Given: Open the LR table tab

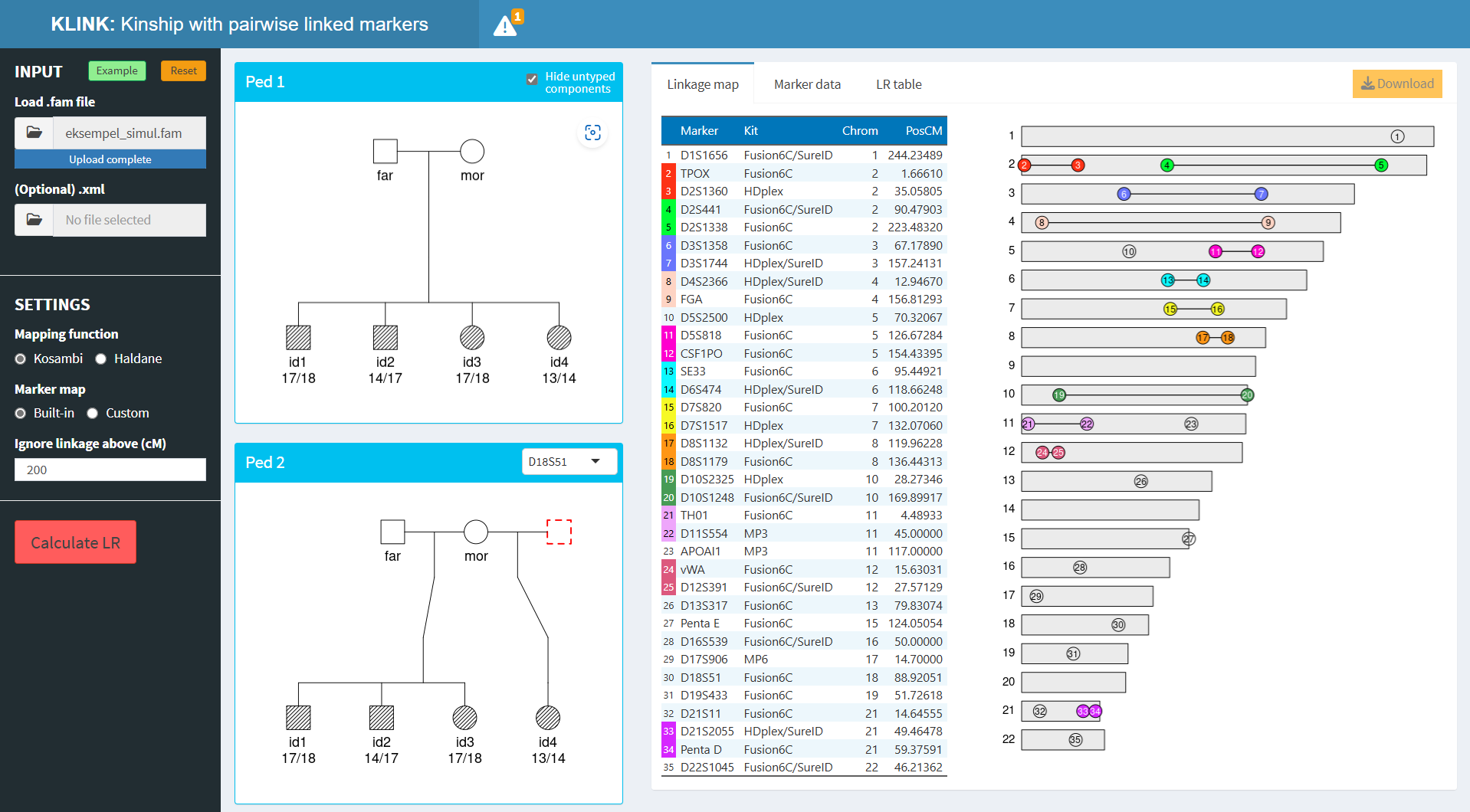Looking at the screenshot, I should pos(898,84).
